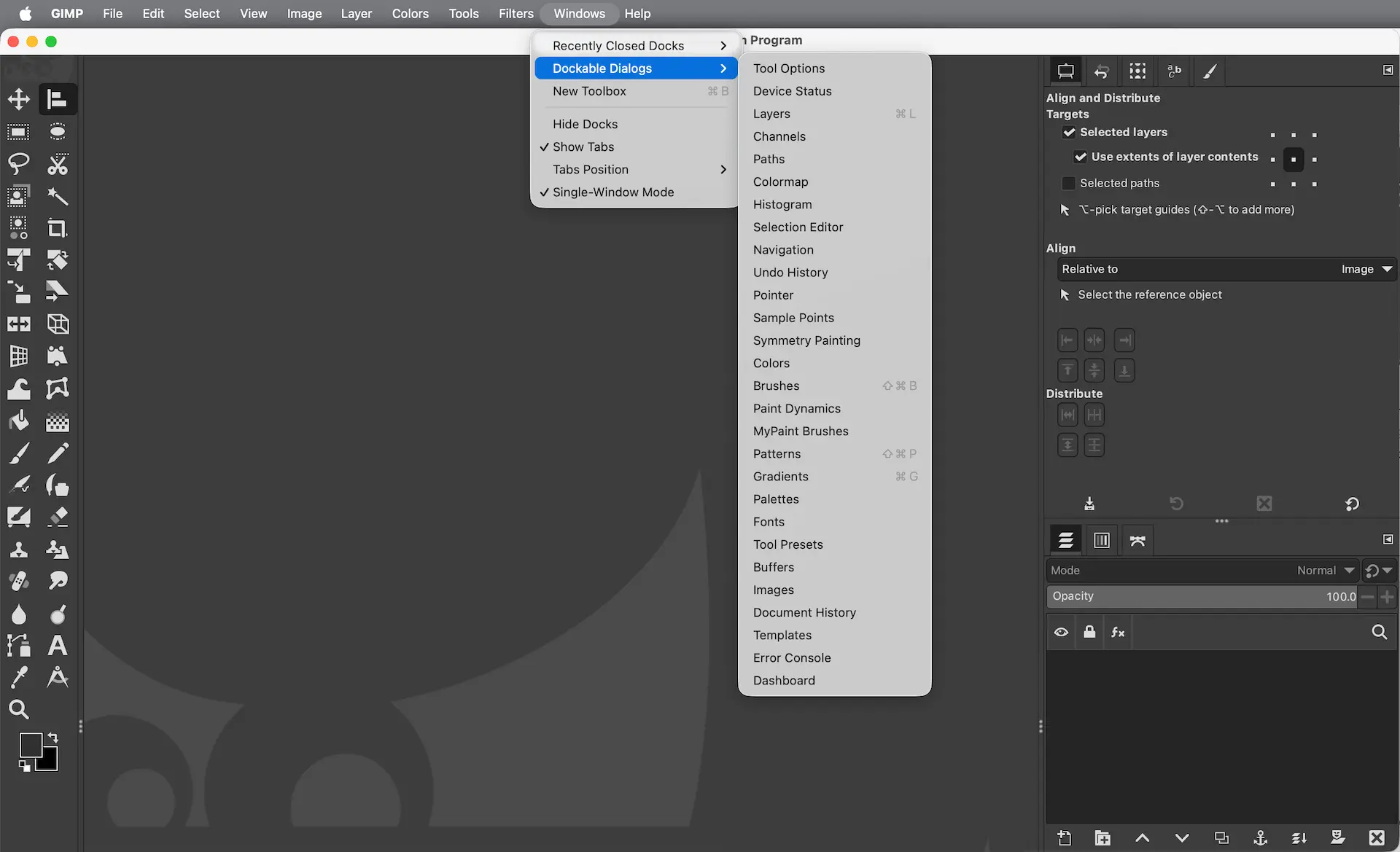Open the Error Console dialog
This screenshot has width=1400, height=852.
tap(835, 658)
